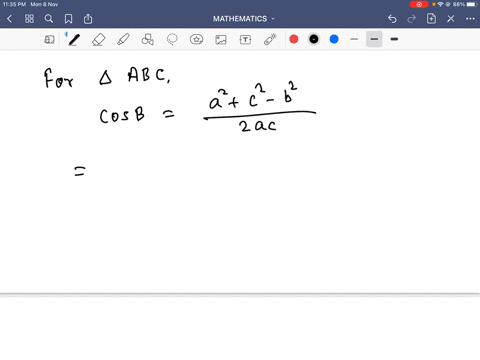Open the more options ellipsis menu
This screenshot has height=360, width=480.
tap(470, 19)
